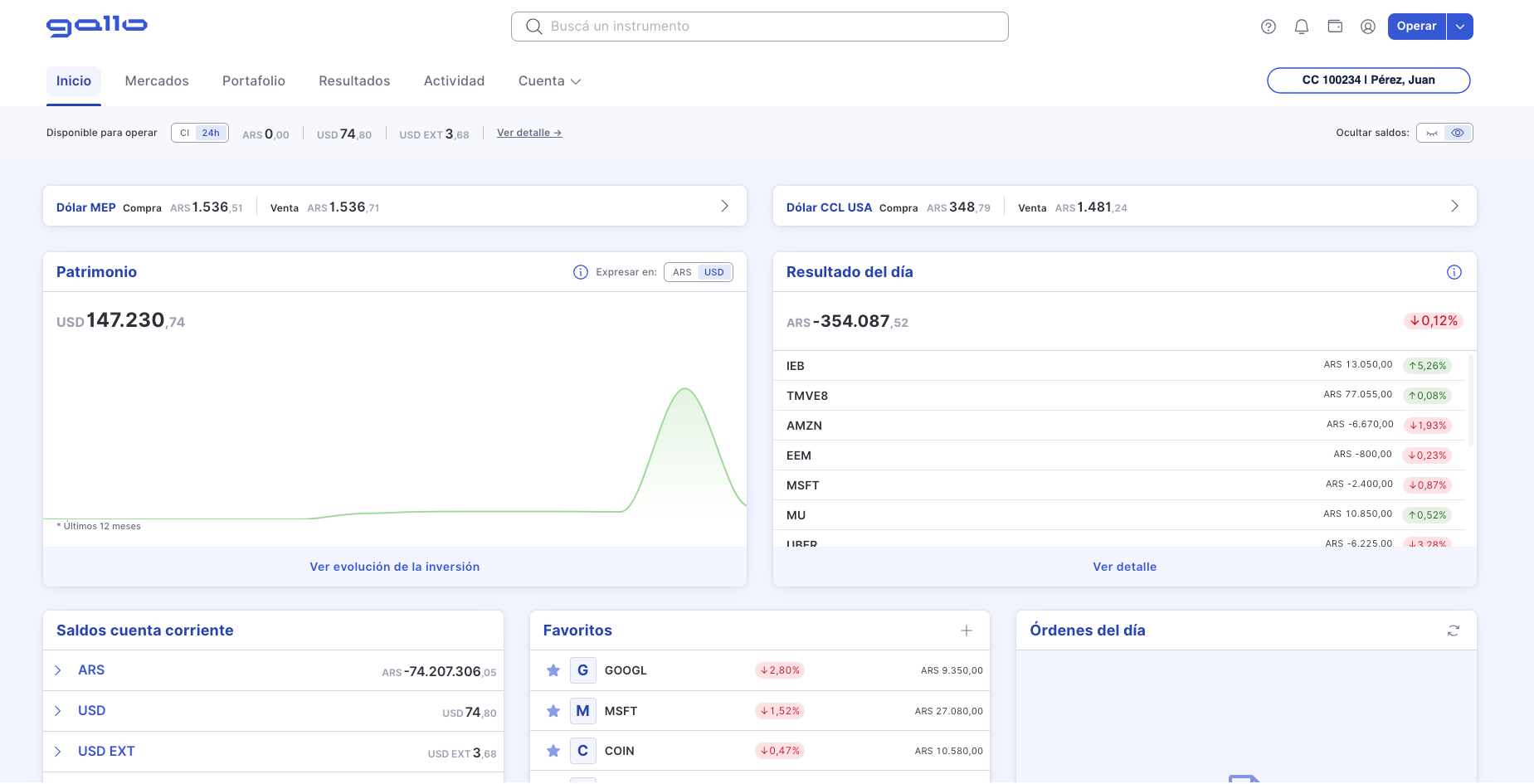
Task: Select CI settlement option
Action: coord(184,133)
